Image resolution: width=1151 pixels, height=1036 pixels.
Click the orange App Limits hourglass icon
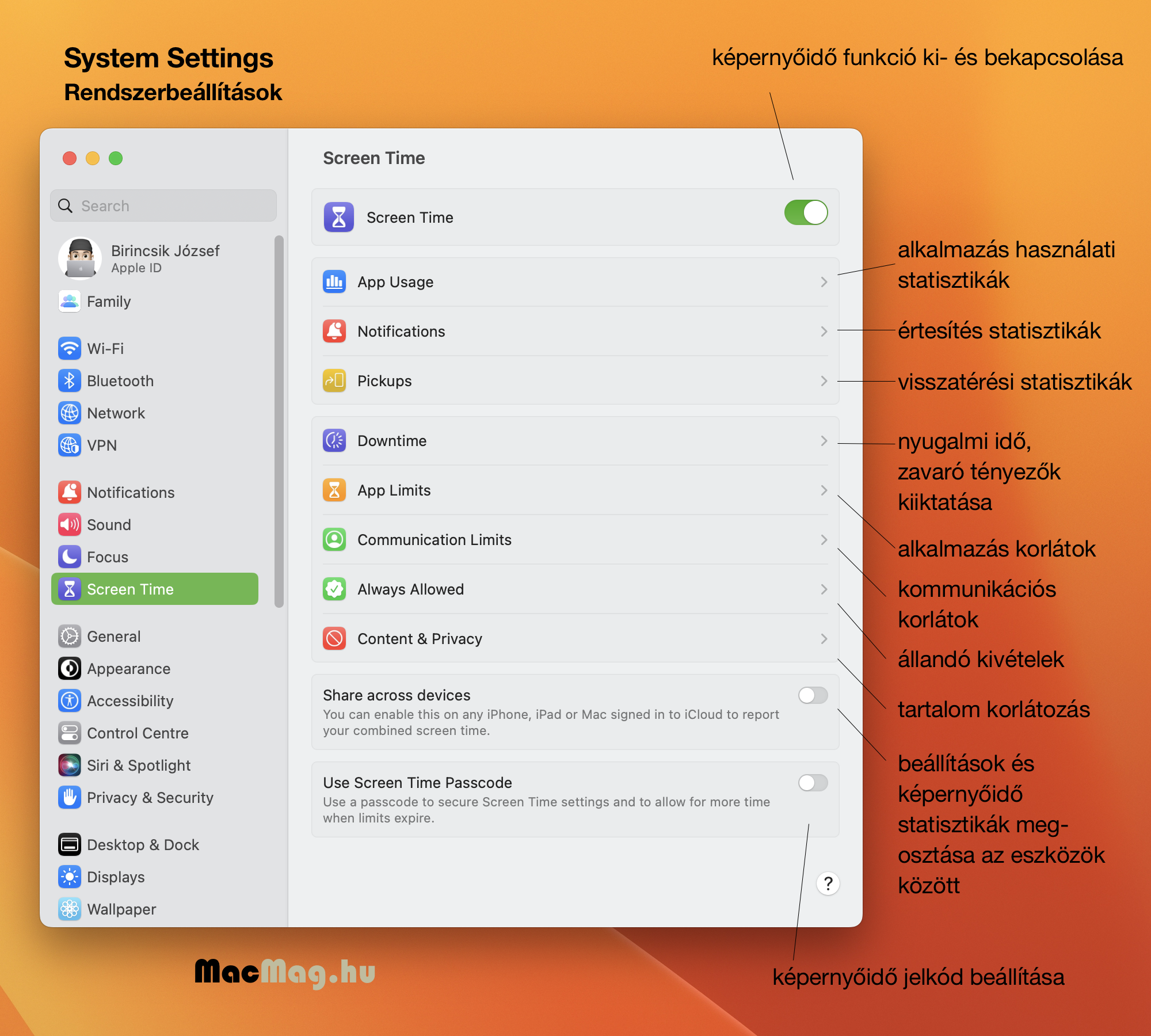334,490
